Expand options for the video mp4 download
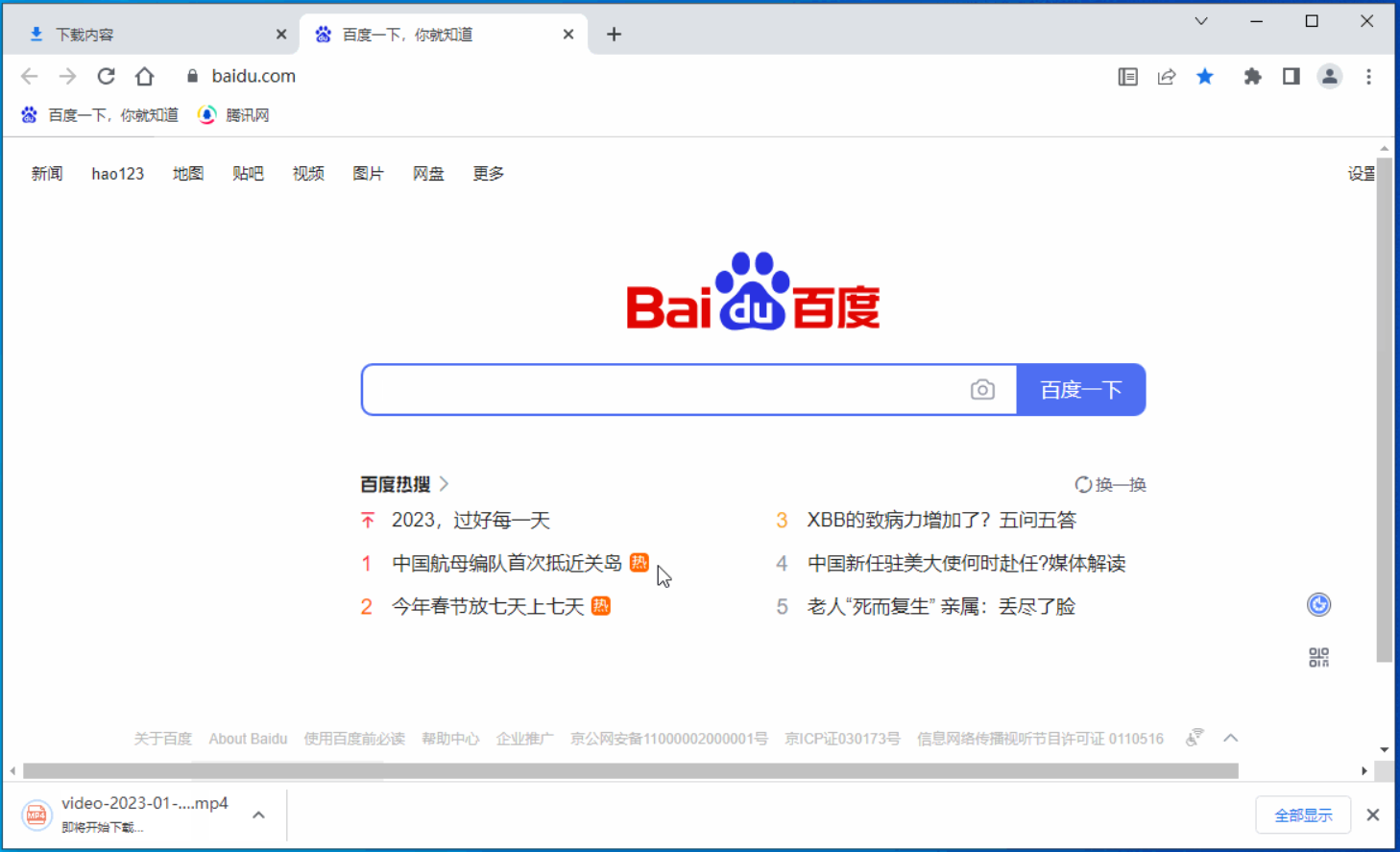 259,815
